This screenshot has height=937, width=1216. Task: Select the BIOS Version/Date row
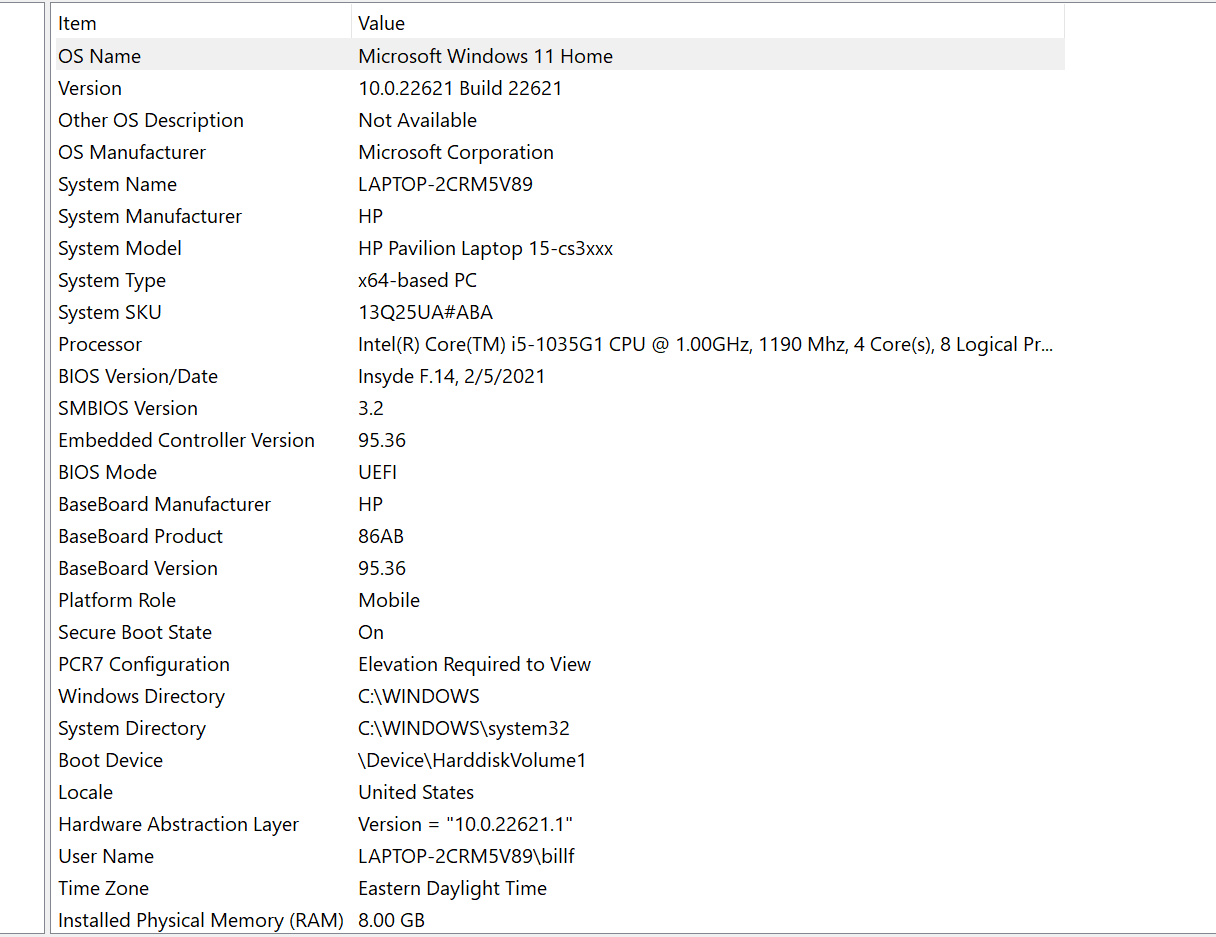300,376
